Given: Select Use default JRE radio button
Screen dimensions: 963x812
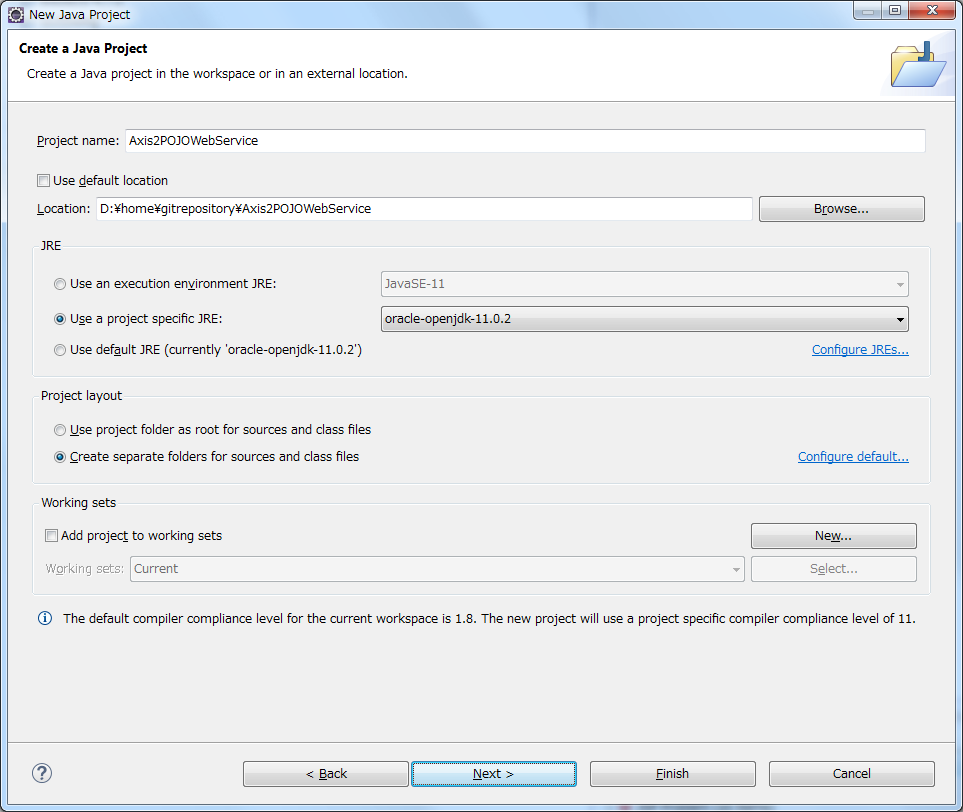Looking at the screenshot, I should 60,350.
